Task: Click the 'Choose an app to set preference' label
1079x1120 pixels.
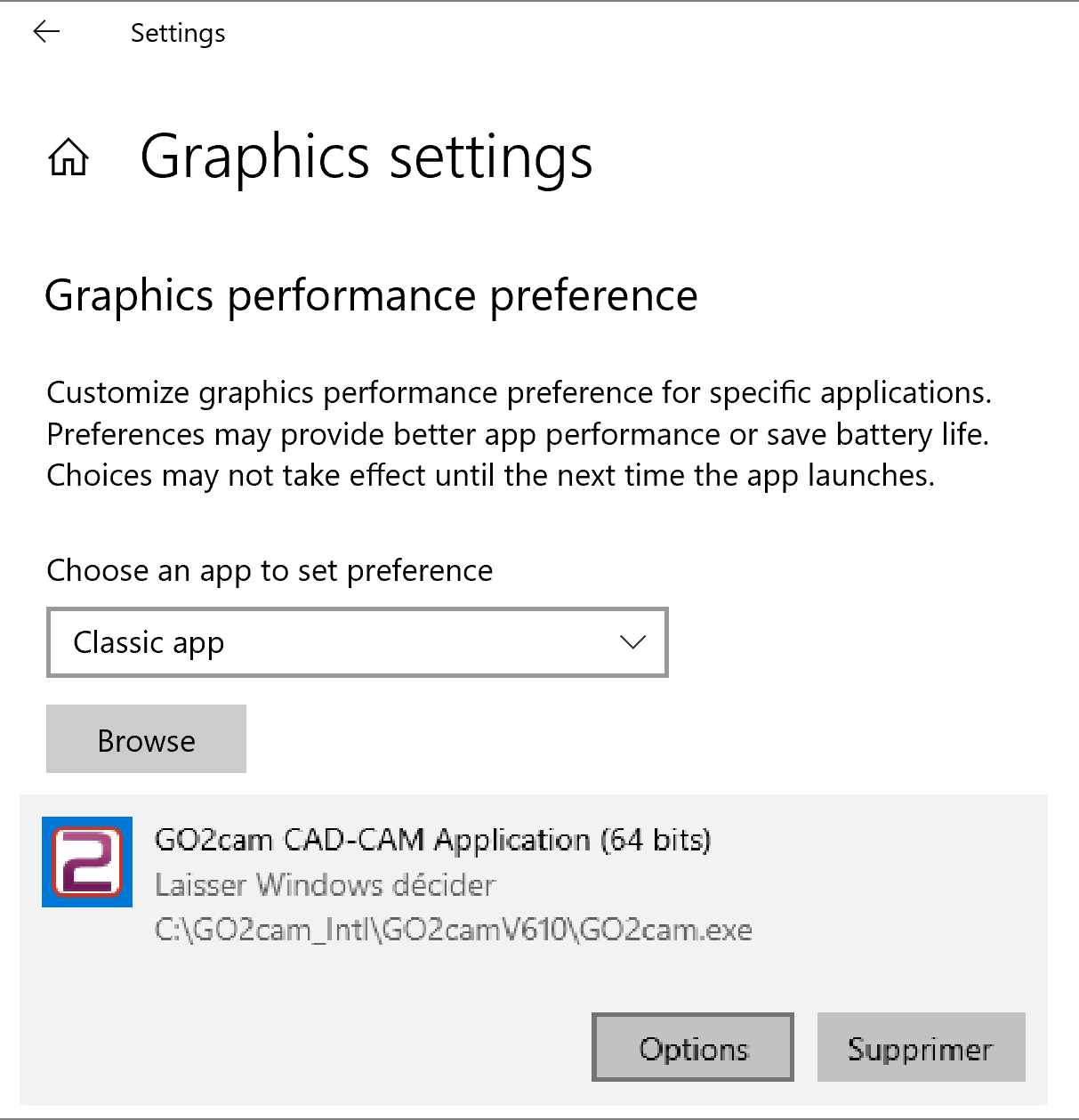Action: (270, 570)
